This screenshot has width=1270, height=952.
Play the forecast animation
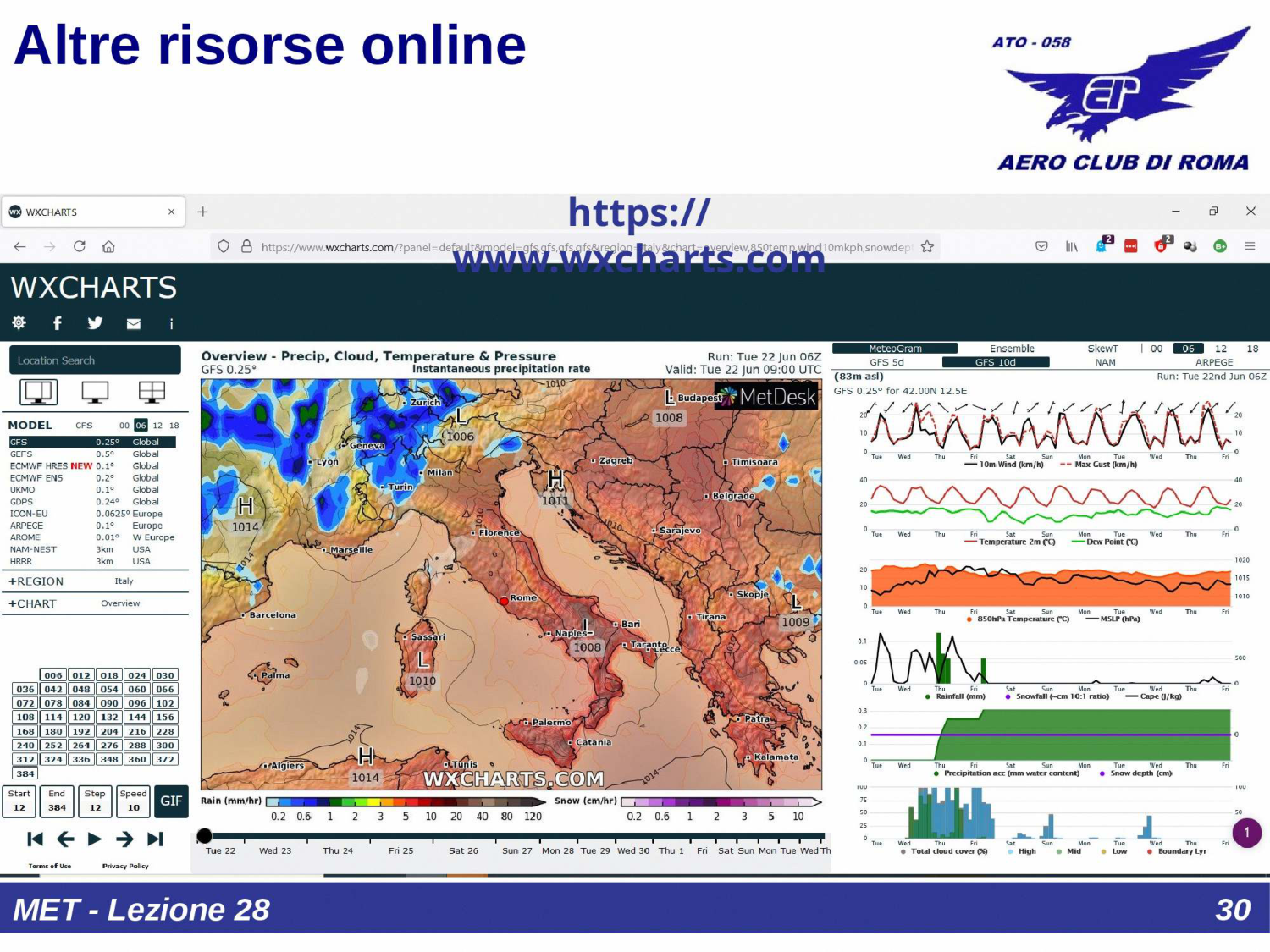[x=95, y=839]
